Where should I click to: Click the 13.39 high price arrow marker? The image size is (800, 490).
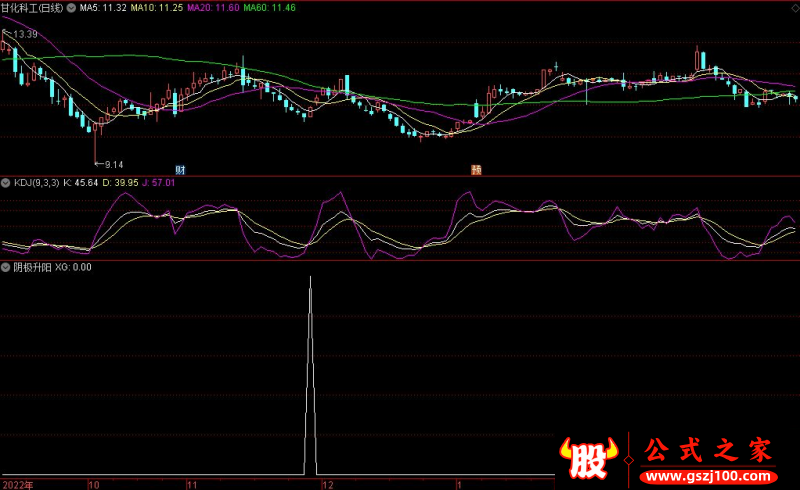(20, 34)
